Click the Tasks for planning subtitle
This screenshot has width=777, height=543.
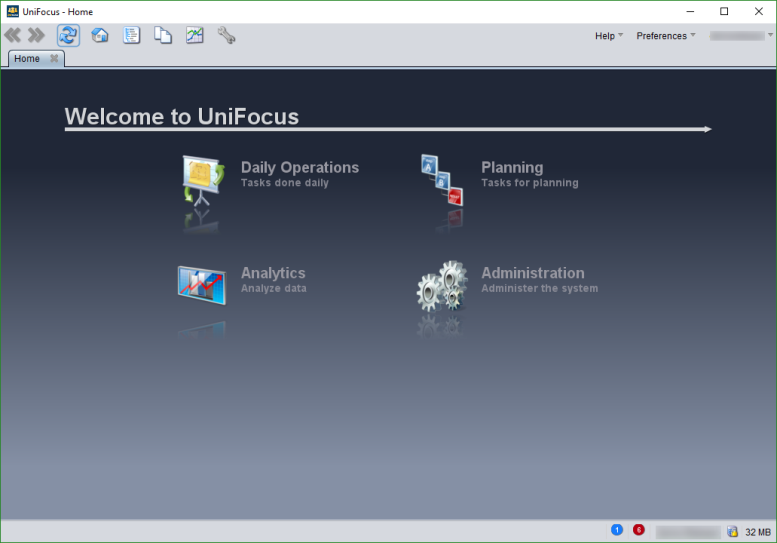click(x=530, y=183)
